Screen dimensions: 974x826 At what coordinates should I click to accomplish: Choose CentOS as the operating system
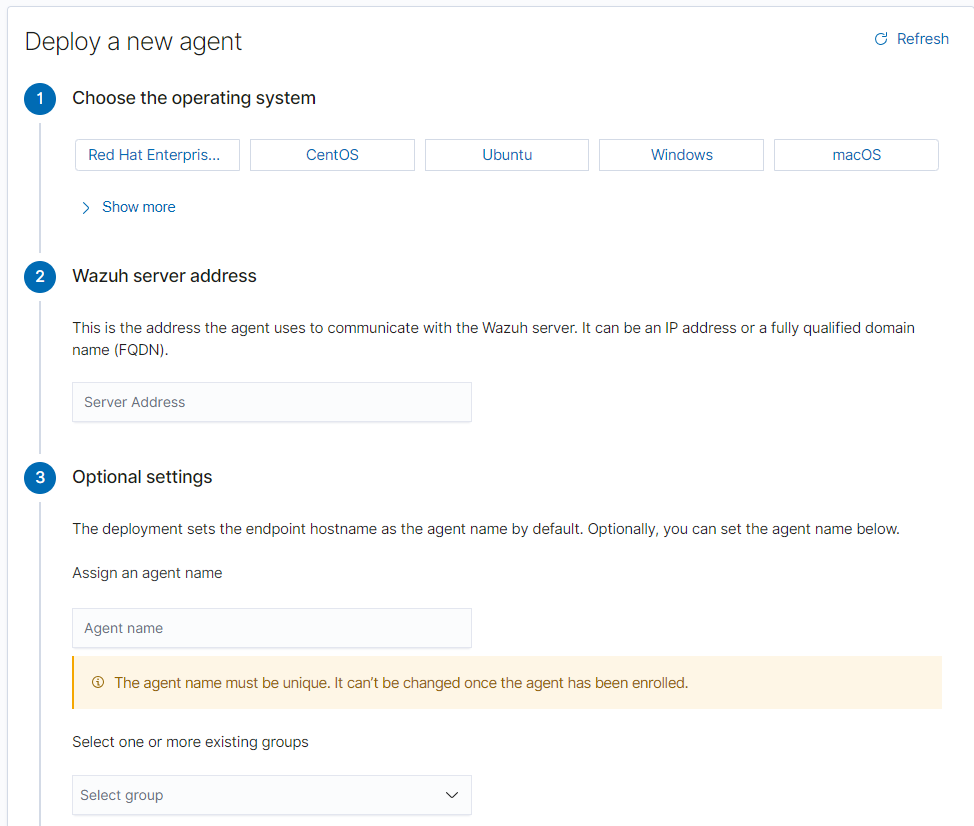[x=332, y=155]
